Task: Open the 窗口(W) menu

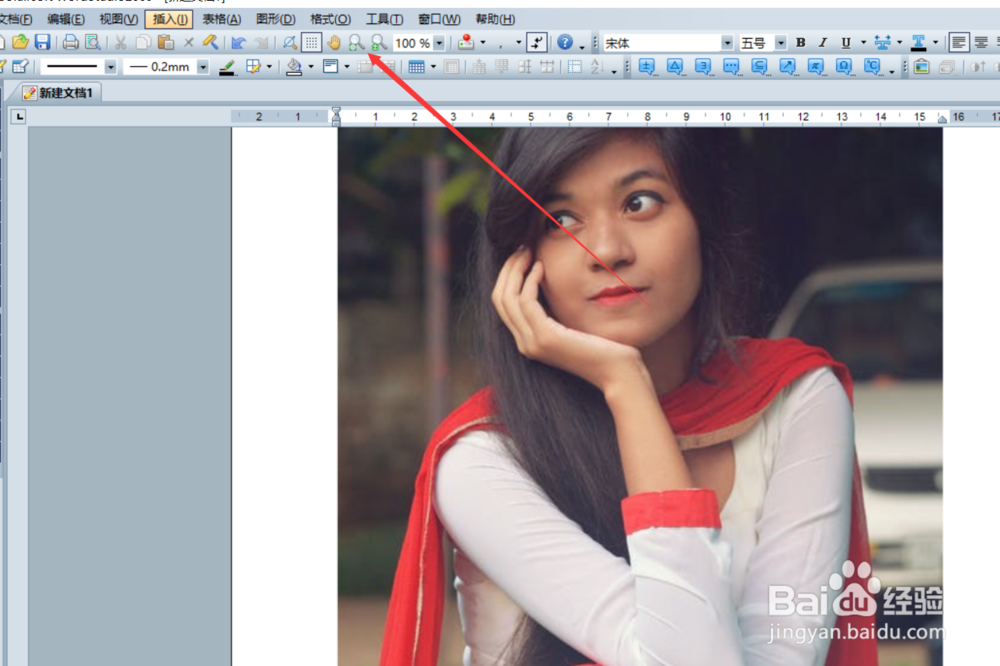Action: pyautogui.click(x=439, y=19)
